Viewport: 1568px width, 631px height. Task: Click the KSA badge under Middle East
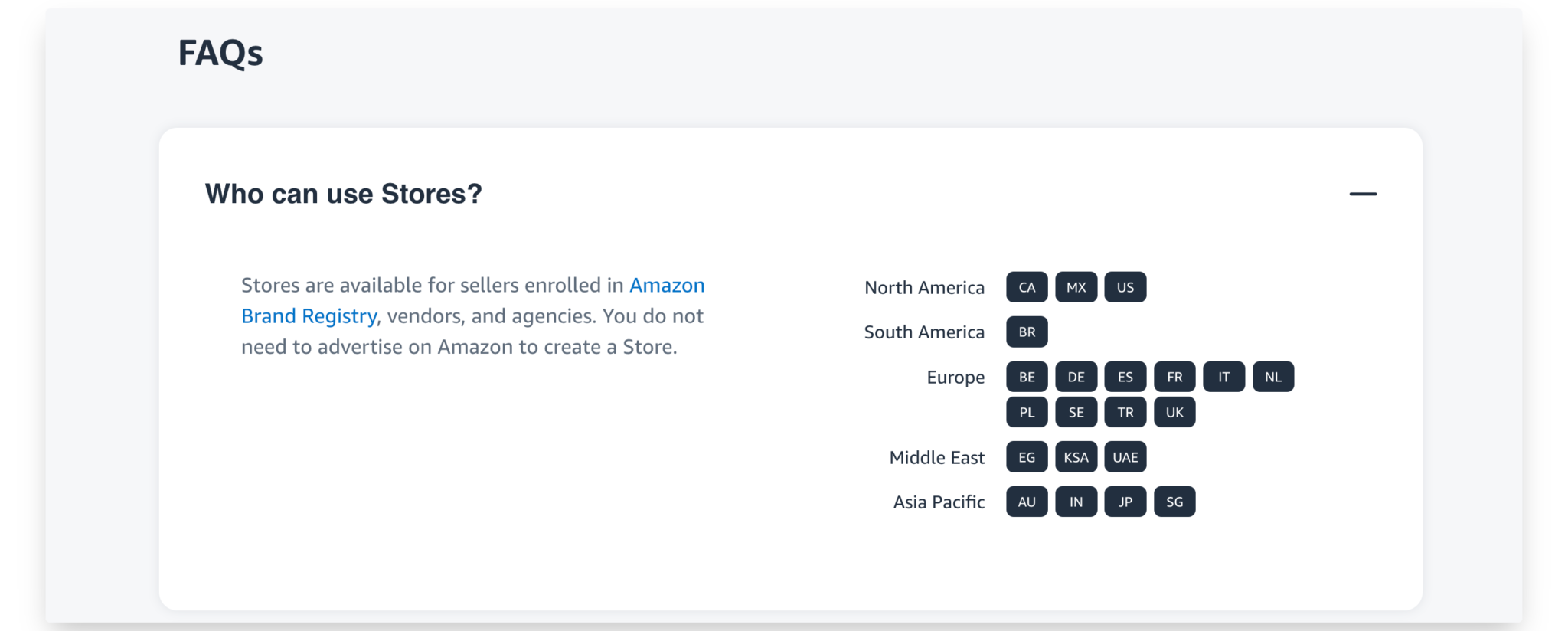coord(1076,456)
